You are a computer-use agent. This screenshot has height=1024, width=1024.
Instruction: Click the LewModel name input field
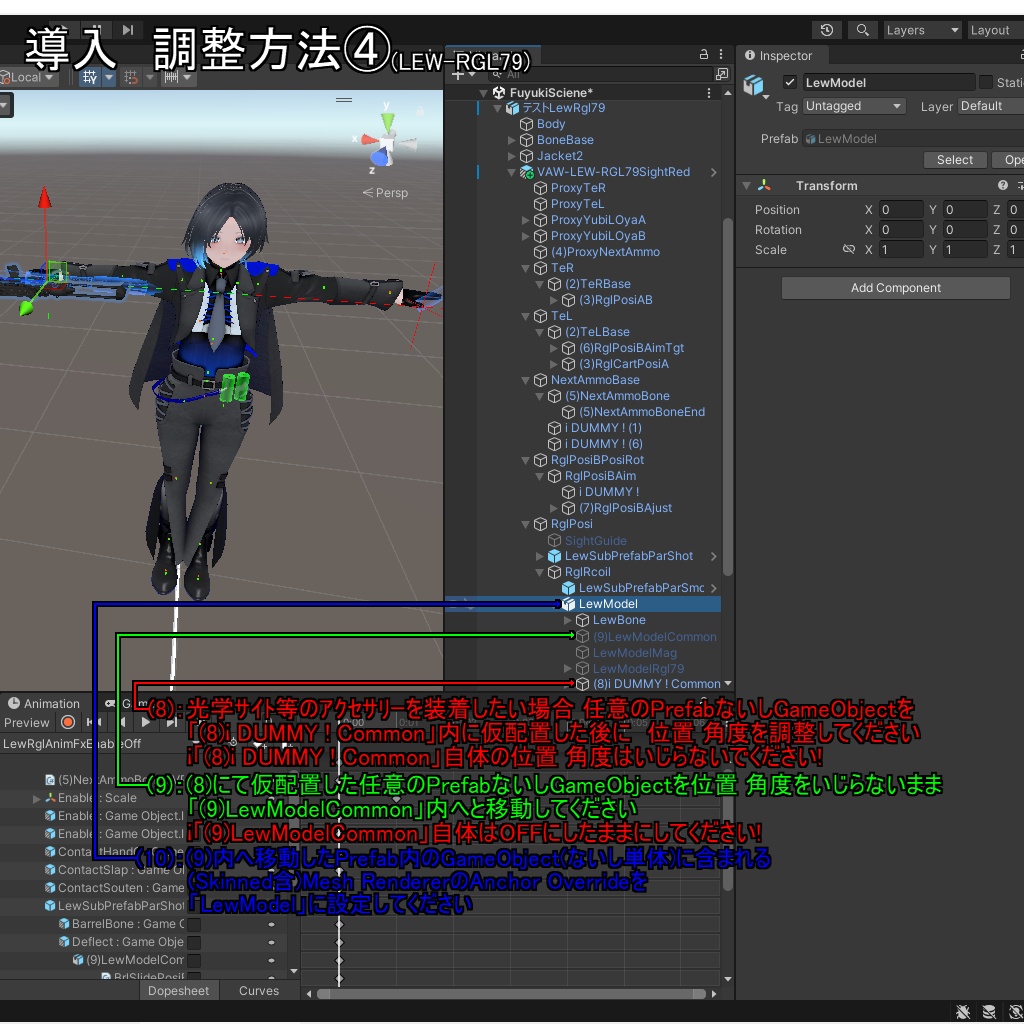pos(888,82)
